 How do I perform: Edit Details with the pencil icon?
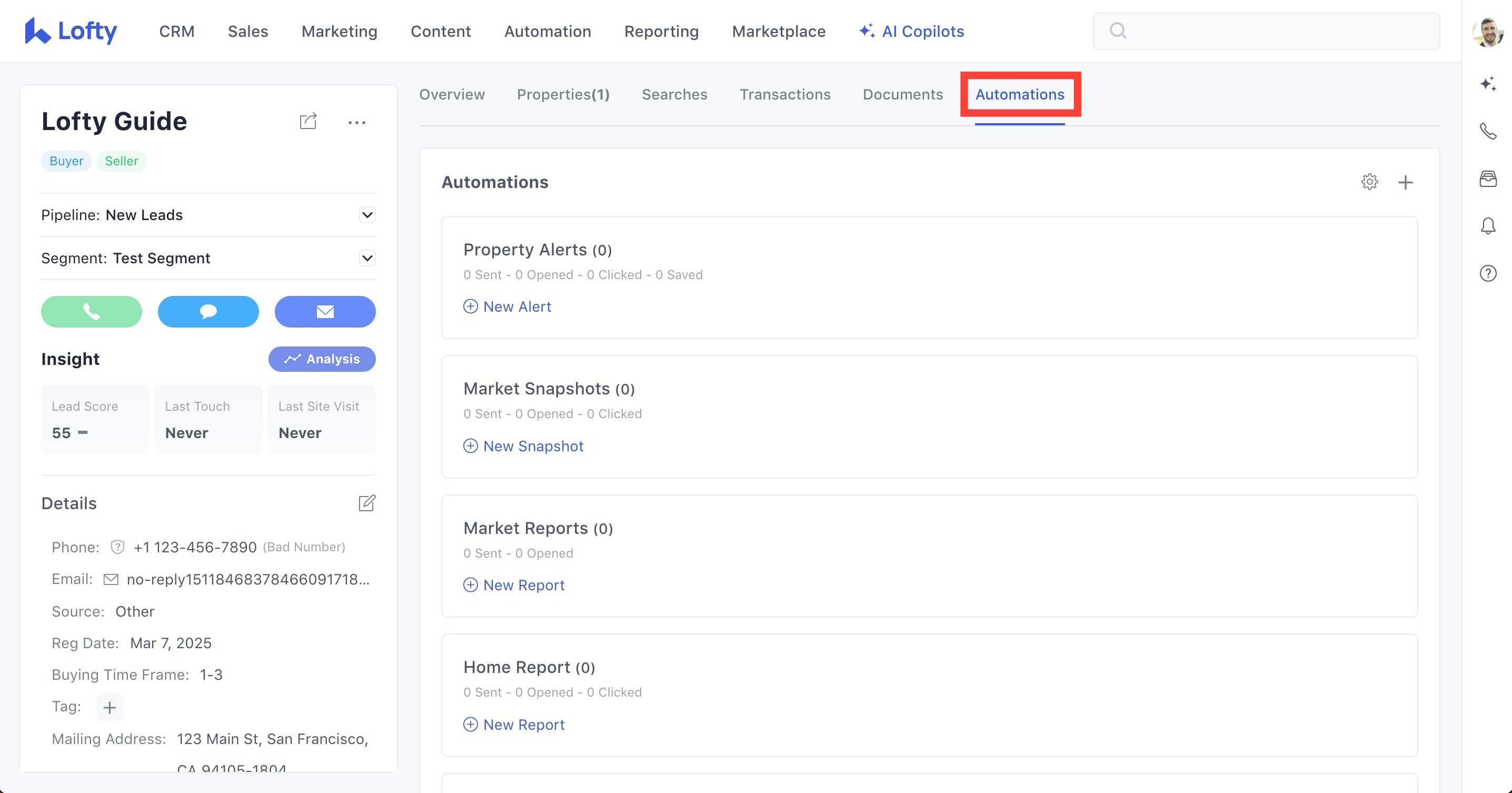[x=366, y=503]
